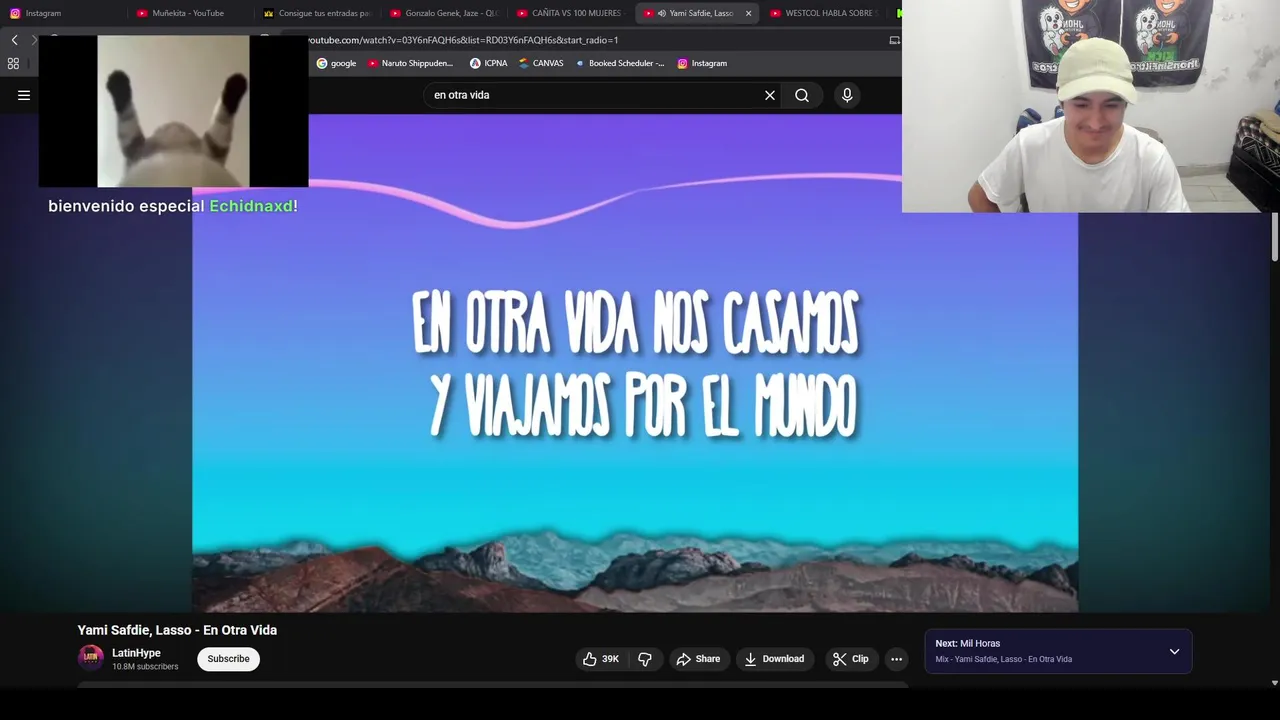Click the cat clip in the stream alert overlay
Screen dimensions: 1280x720
[173, 111]
